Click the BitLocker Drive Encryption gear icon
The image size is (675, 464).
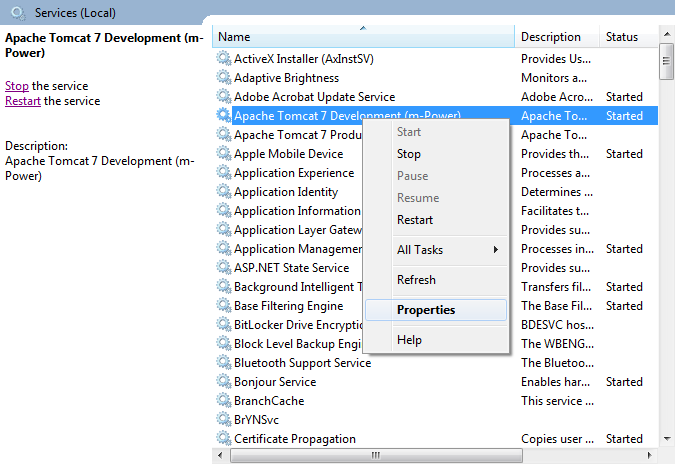tap(223, 324)
